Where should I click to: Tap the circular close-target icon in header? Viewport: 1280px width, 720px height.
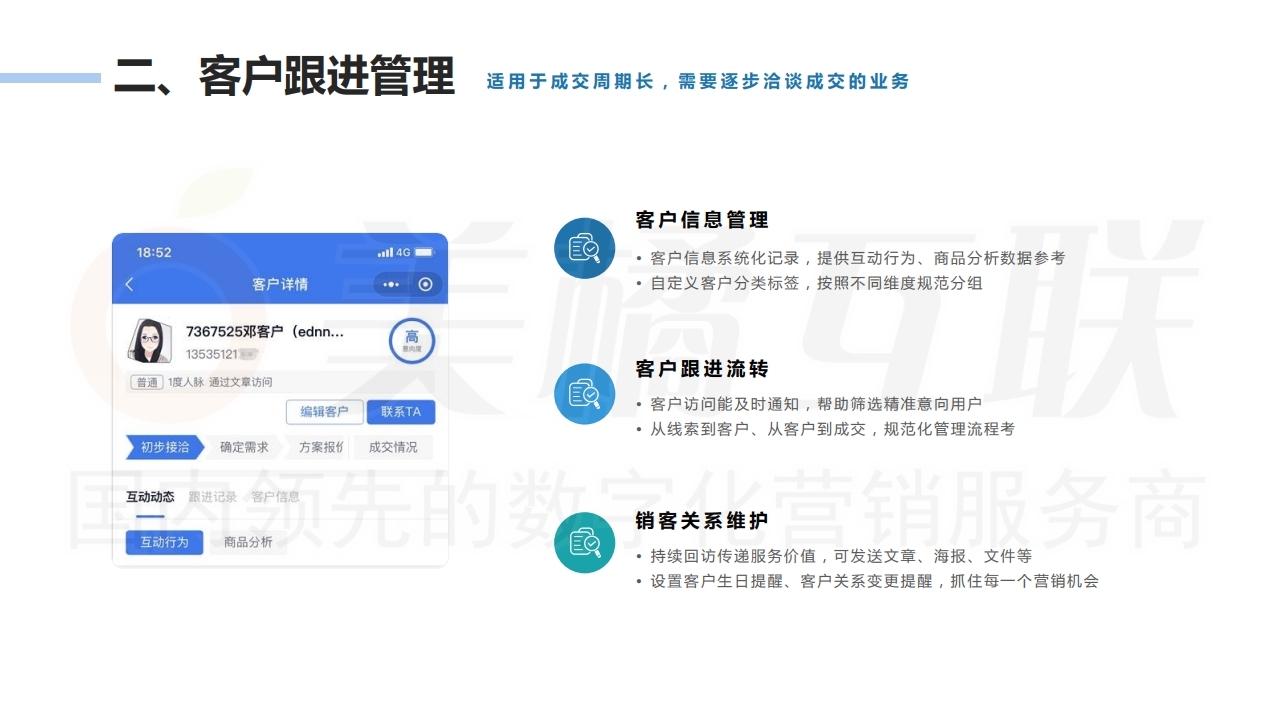[x=426, y=285]
